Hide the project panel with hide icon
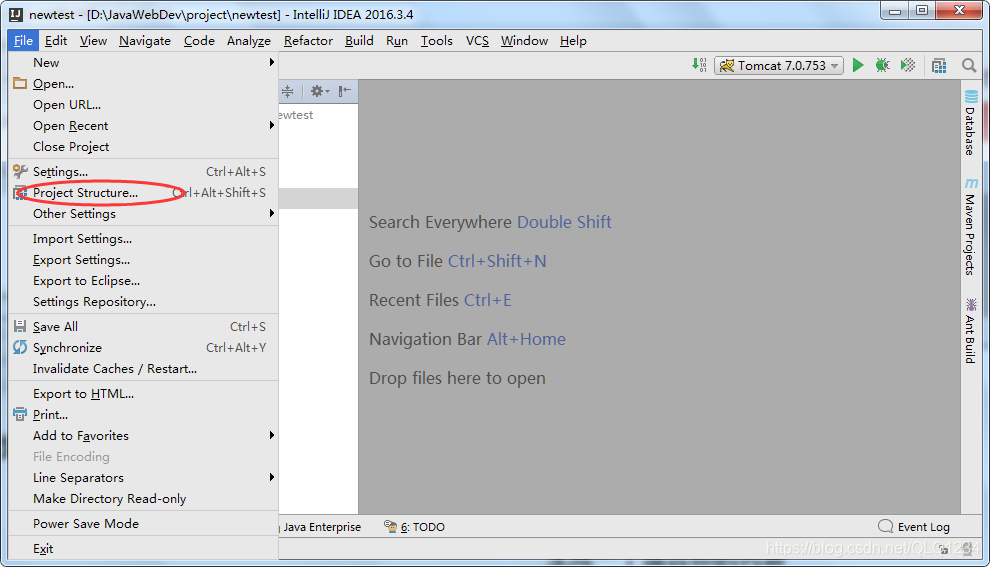The height and width of the screenshot is (567, 990). pos(345,92)
